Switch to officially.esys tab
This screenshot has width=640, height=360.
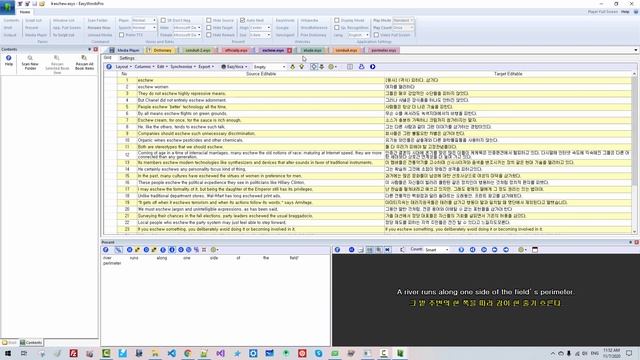(x=236, y=50)
